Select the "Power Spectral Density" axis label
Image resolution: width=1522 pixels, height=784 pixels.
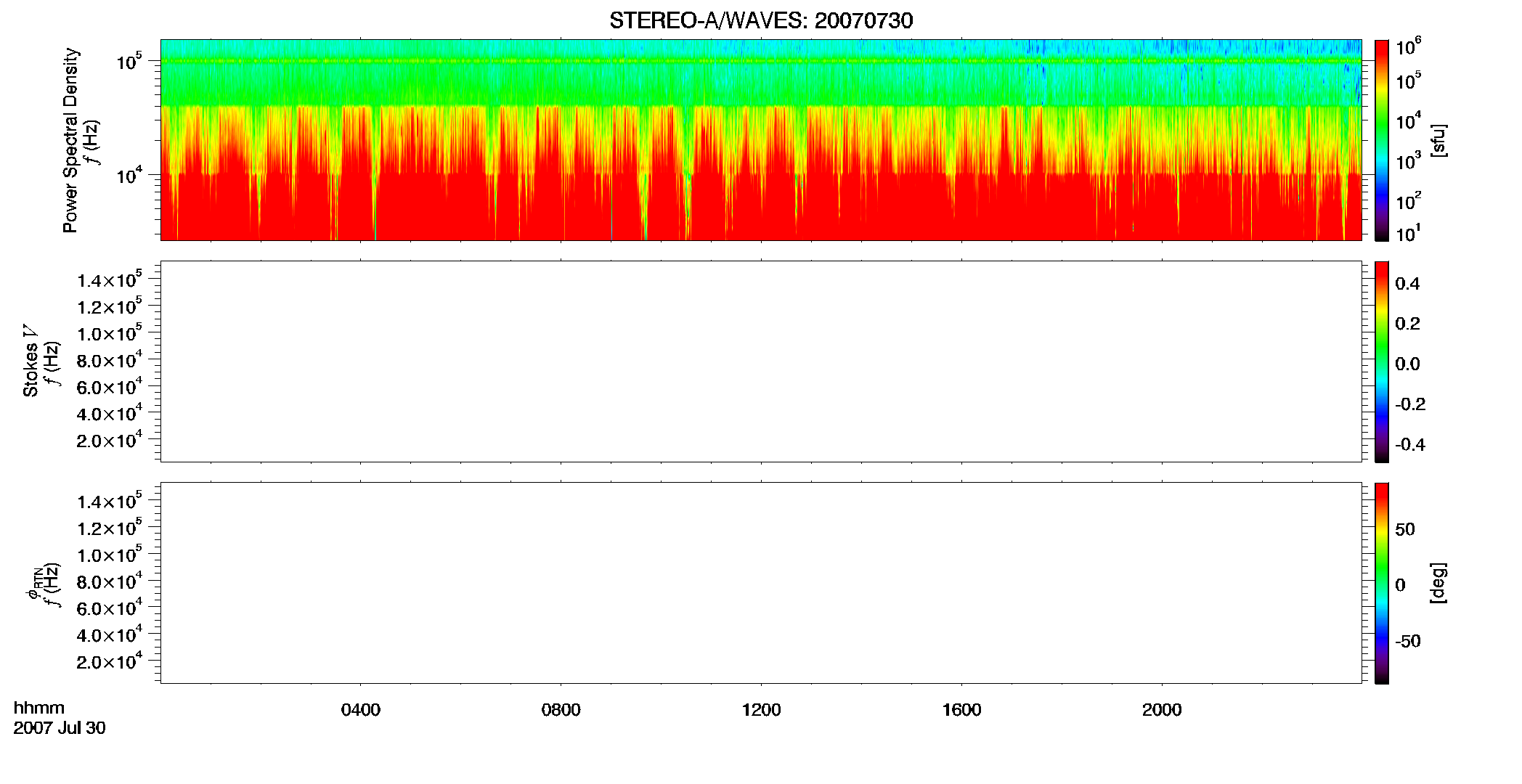tap(70, 140)
